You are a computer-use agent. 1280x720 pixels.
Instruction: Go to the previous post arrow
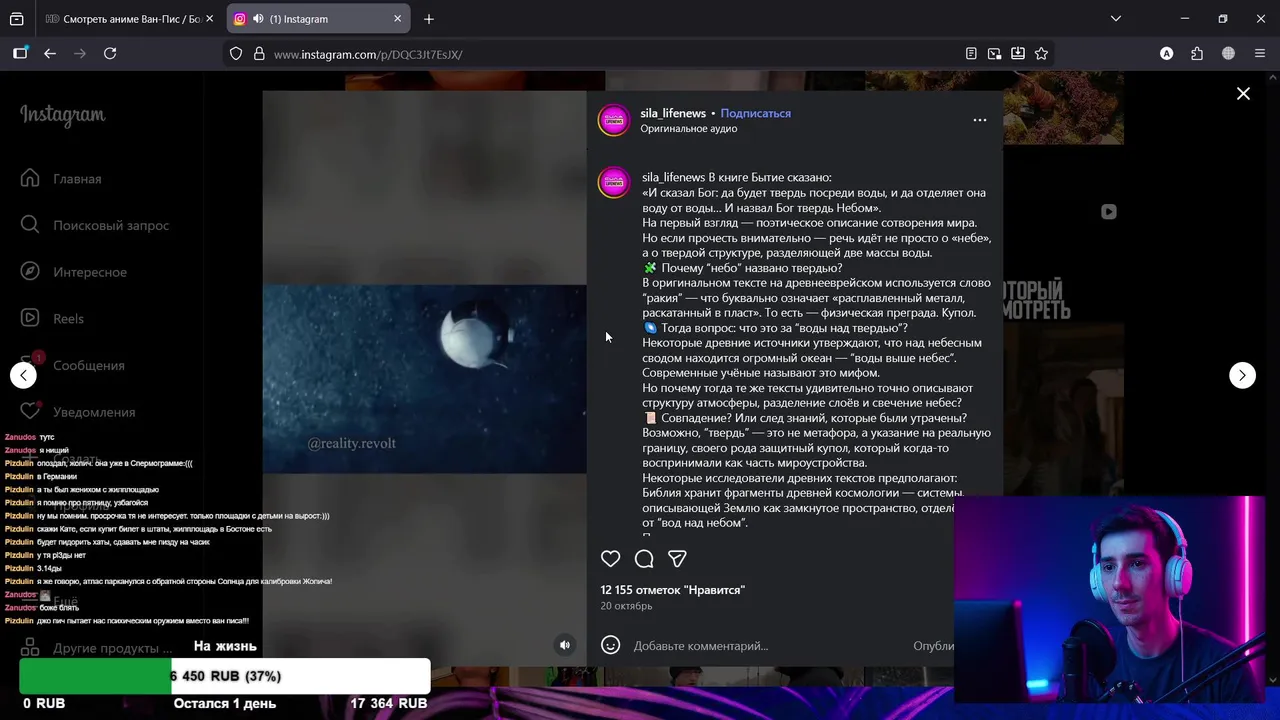pyautogui.click(x=23, y=375)
